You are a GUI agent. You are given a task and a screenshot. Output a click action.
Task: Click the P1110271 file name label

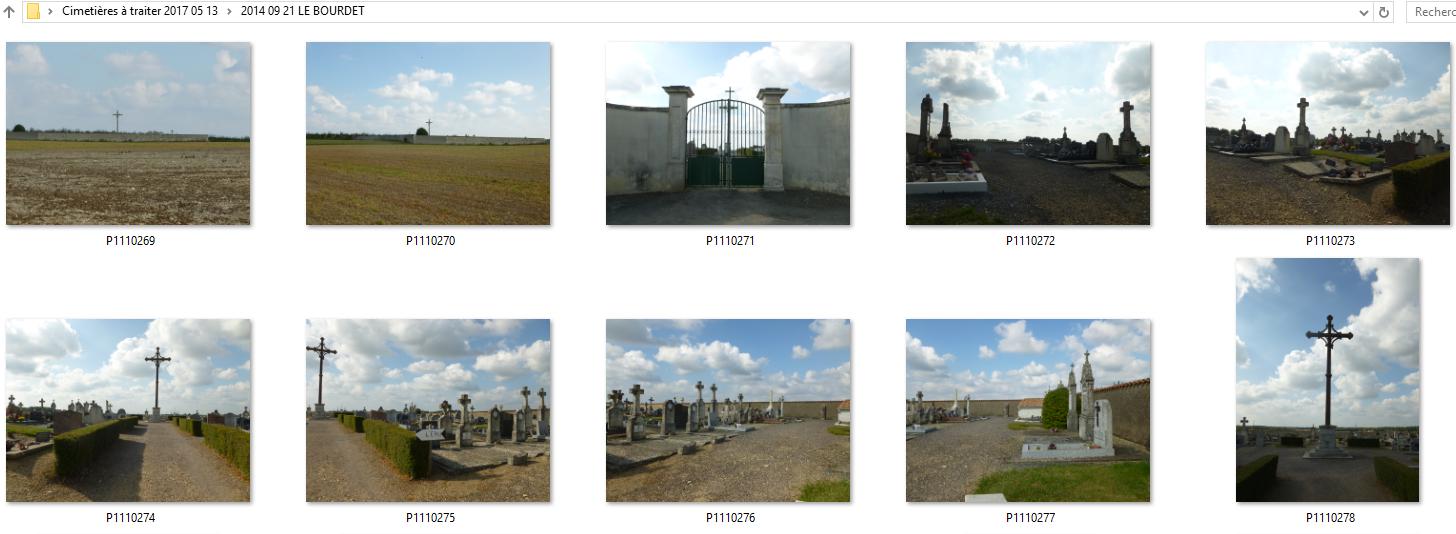click(730, 241)
